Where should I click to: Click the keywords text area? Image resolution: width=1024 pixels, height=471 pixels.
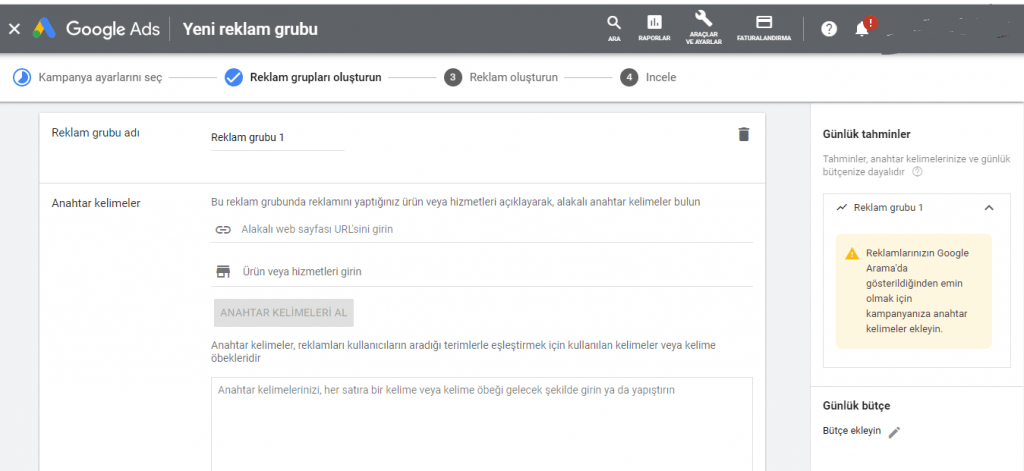(482, 424)
